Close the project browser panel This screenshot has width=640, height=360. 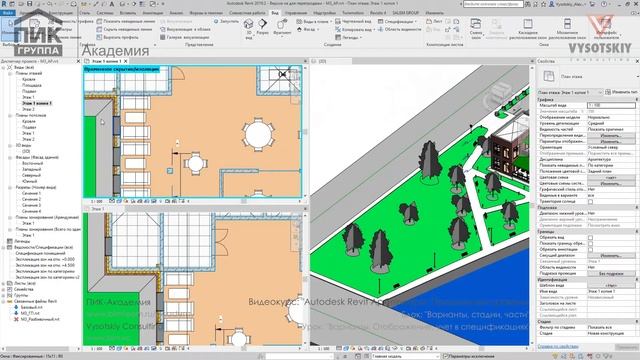tap(78, 61)
